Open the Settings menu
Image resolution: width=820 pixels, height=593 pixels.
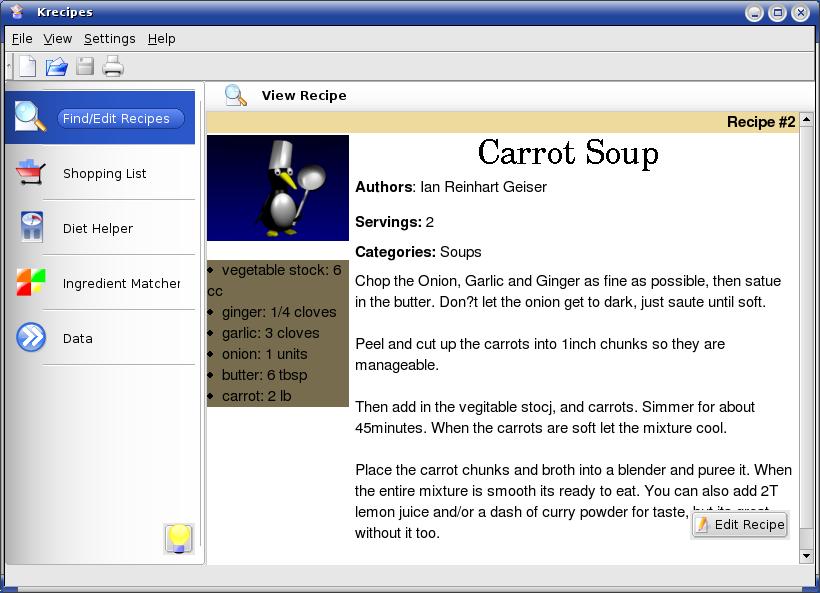(109, 39)
